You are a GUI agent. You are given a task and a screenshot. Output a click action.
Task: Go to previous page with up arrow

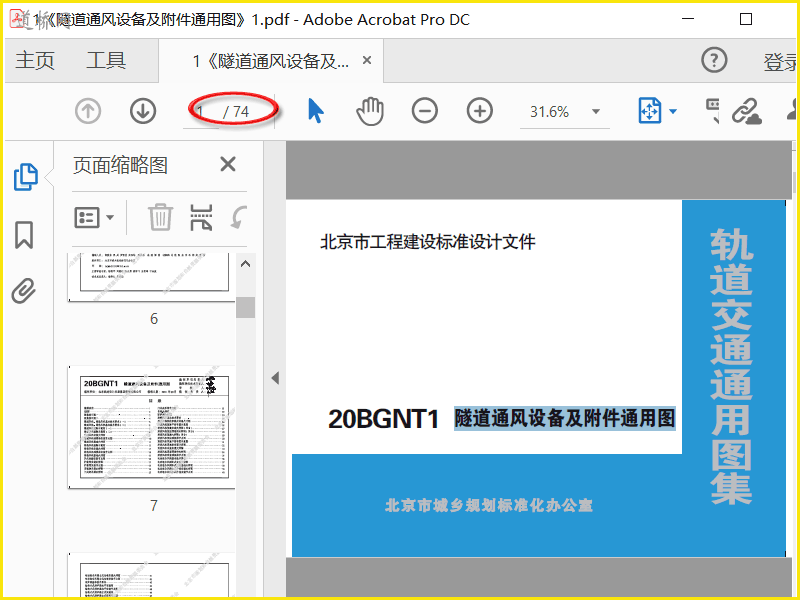(x=88, y=111)
